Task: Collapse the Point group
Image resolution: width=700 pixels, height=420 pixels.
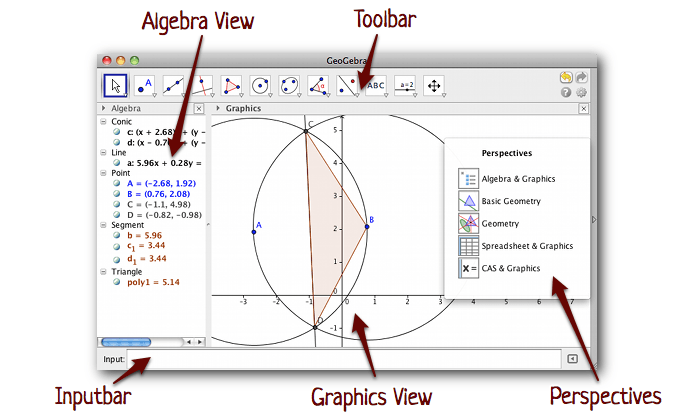Action: 103,173
